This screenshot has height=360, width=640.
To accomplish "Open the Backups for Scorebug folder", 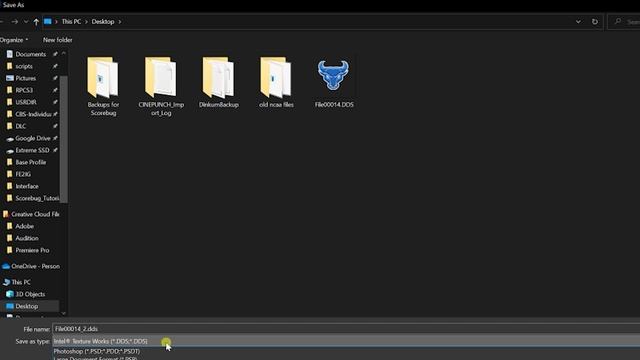I will (x=103, y=86).
